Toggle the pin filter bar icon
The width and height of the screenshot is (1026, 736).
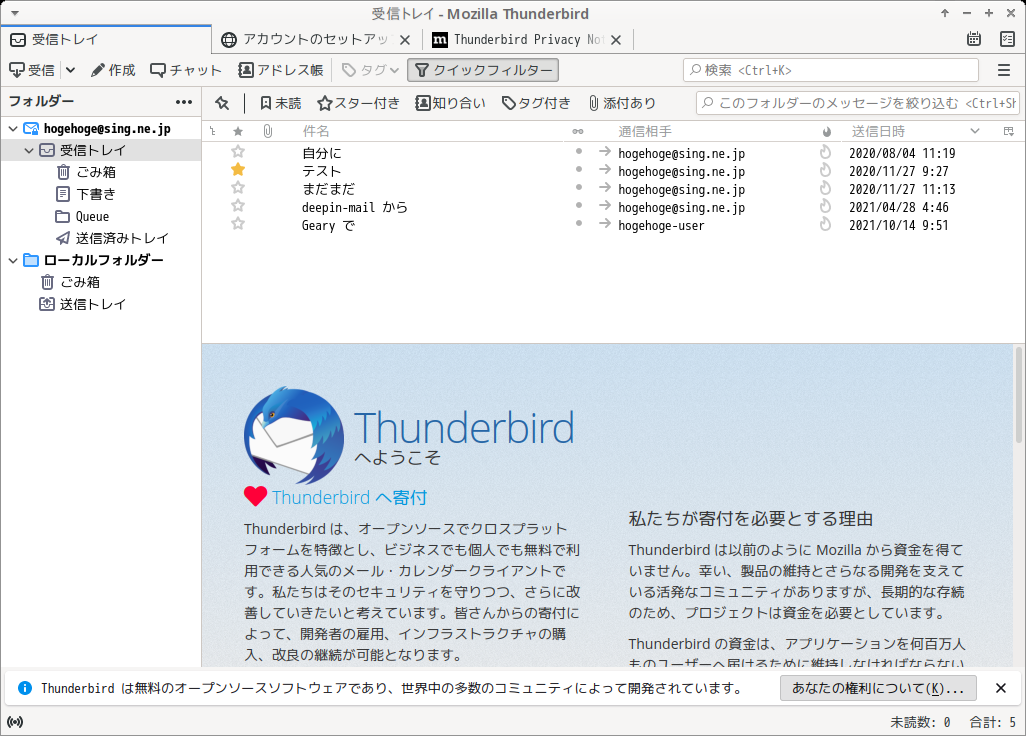(222, 103)
